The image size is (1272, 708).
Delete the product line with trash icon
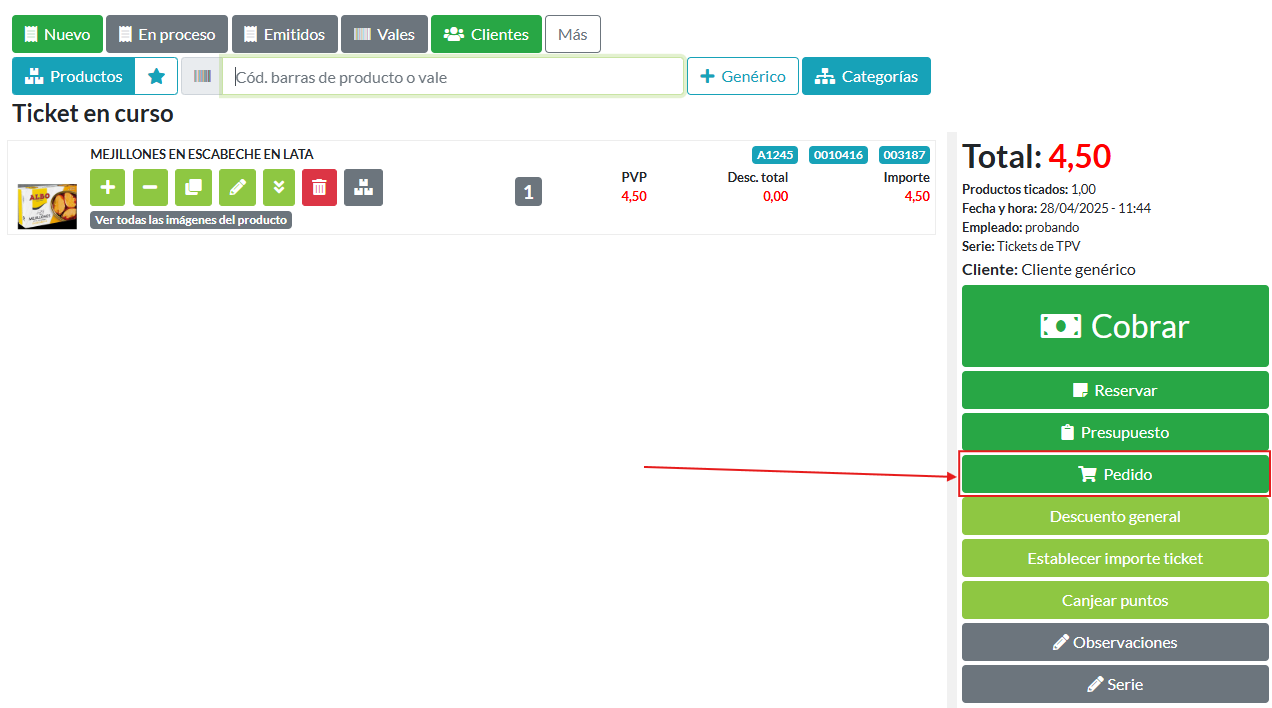[319, 187]
